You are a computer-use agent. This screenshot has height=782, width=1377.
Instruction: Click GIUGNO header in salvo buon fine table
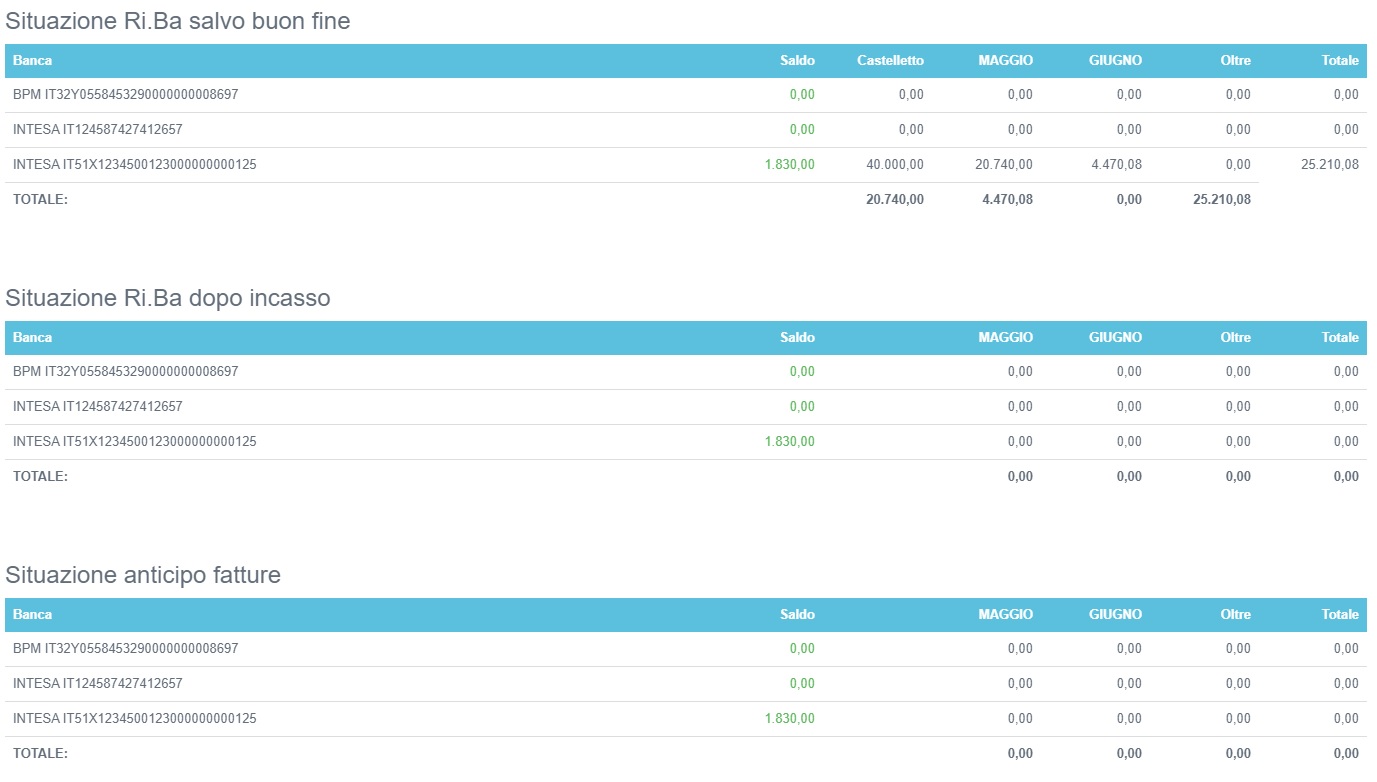(x=1115, y=61)
